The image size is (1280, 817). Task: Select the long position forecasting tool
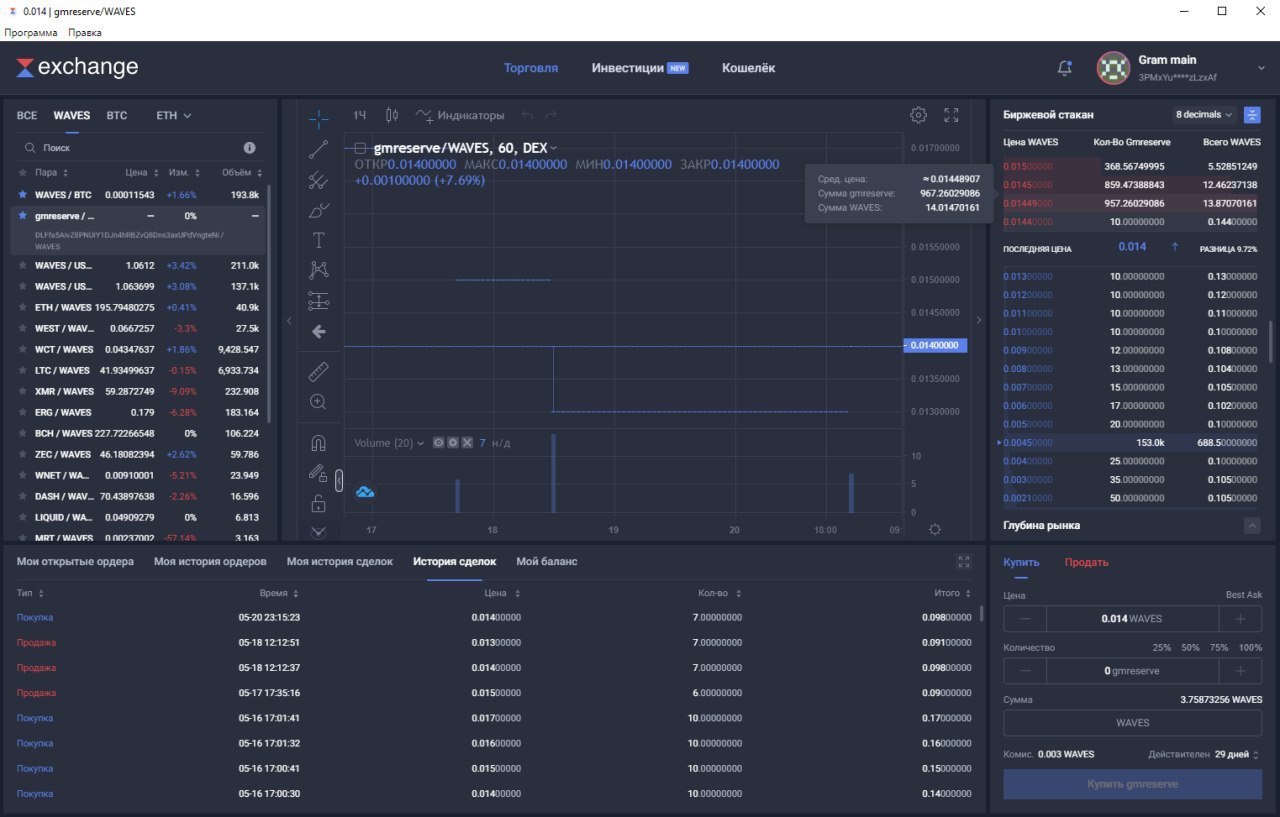pyautogui.click(x=318, y=300)
